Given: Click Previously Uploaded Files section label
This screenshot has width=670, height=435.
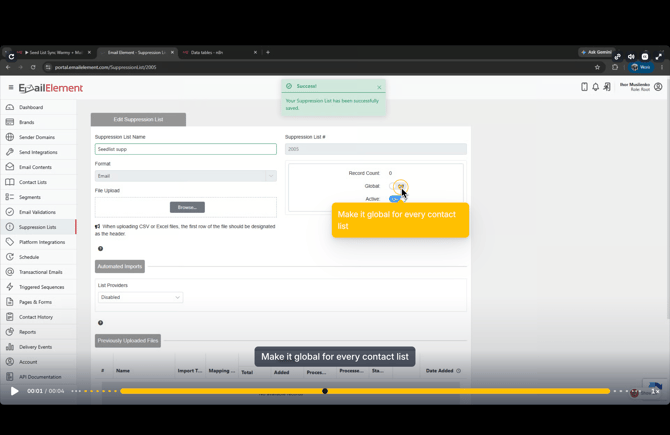Looking at the screenshot, I should 128,341.
